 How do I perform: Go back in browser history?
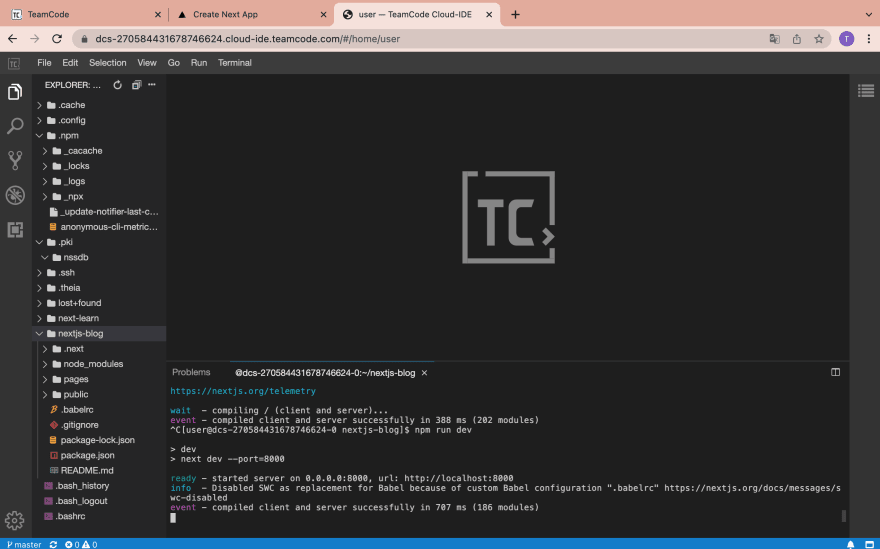(12, 39)
